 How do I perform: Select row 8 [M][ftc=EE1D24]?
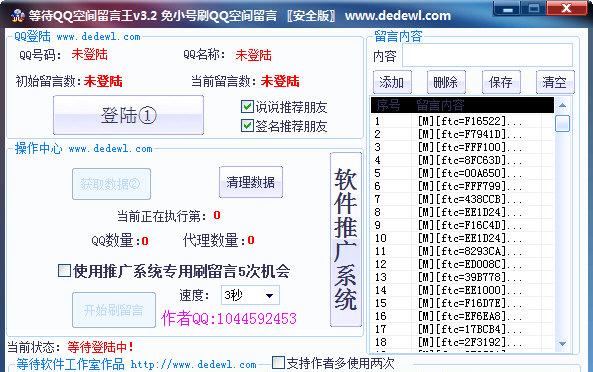click(462, 212)
